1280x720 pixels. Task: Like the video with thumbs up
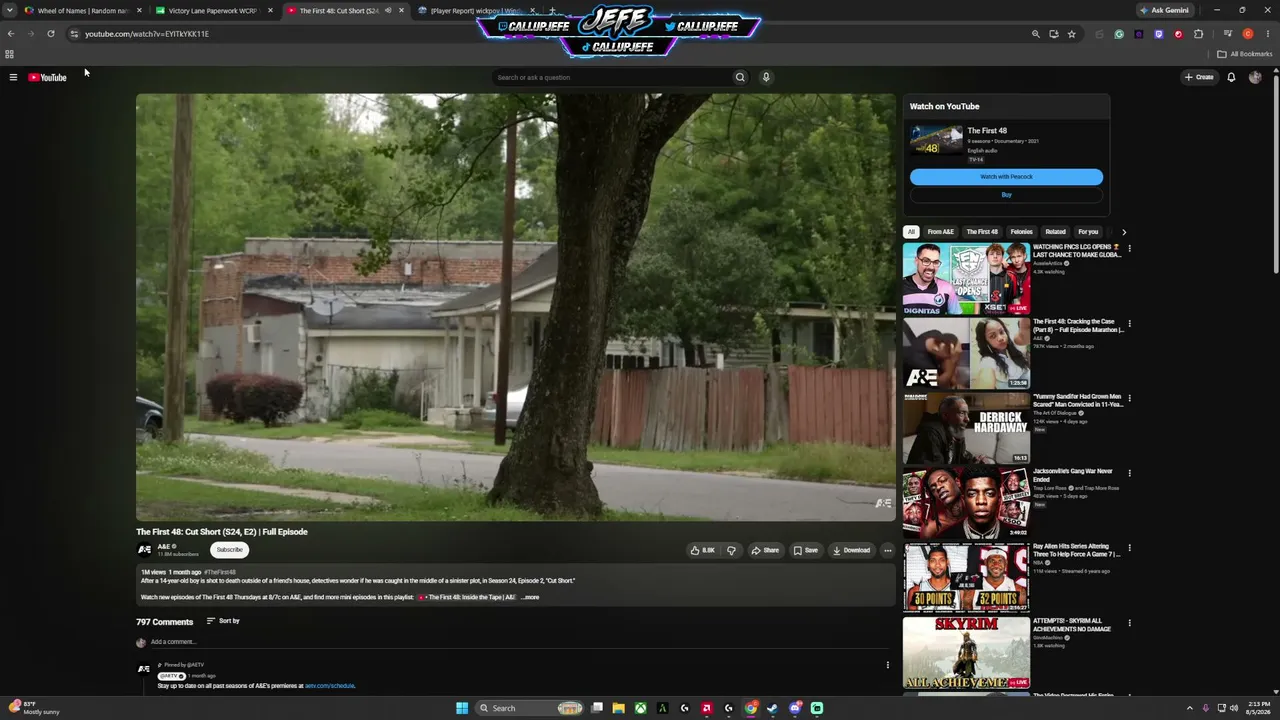point(702,550)
